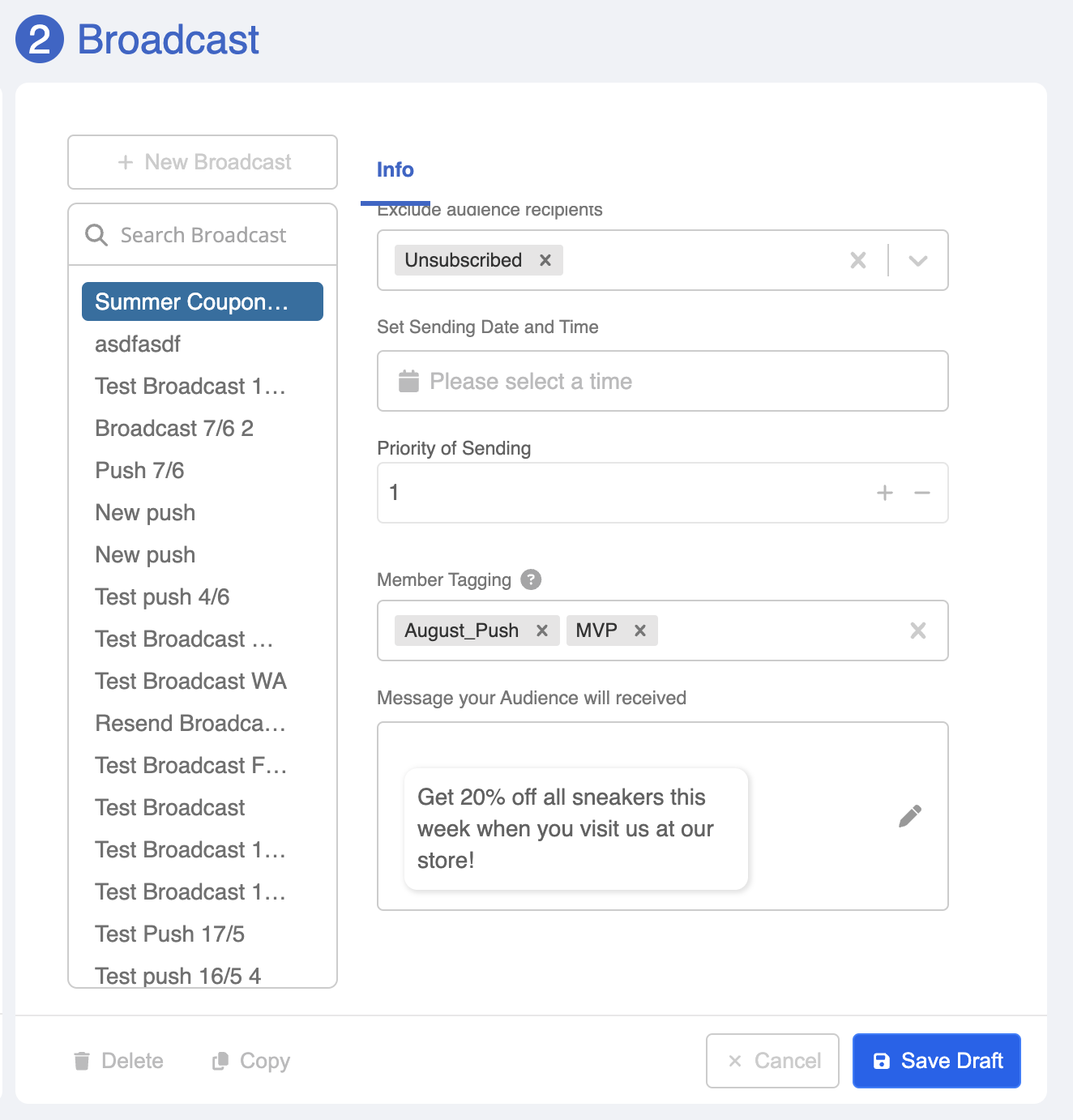This screenshot has width=1073, height=1120.
Task: Delete the current broadcast
Action: pyautogui.click(x=118, y=1061)
